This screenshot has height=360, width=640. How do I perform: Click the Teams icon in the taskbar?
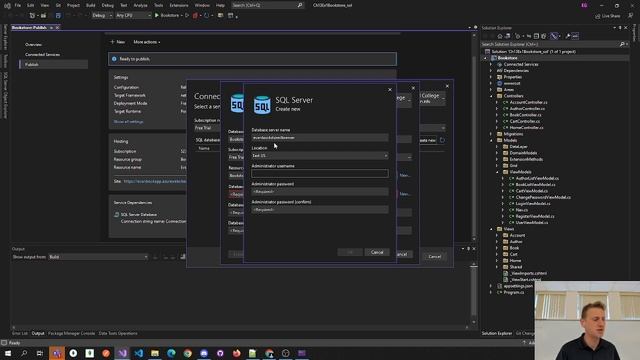tap(57, 353)
